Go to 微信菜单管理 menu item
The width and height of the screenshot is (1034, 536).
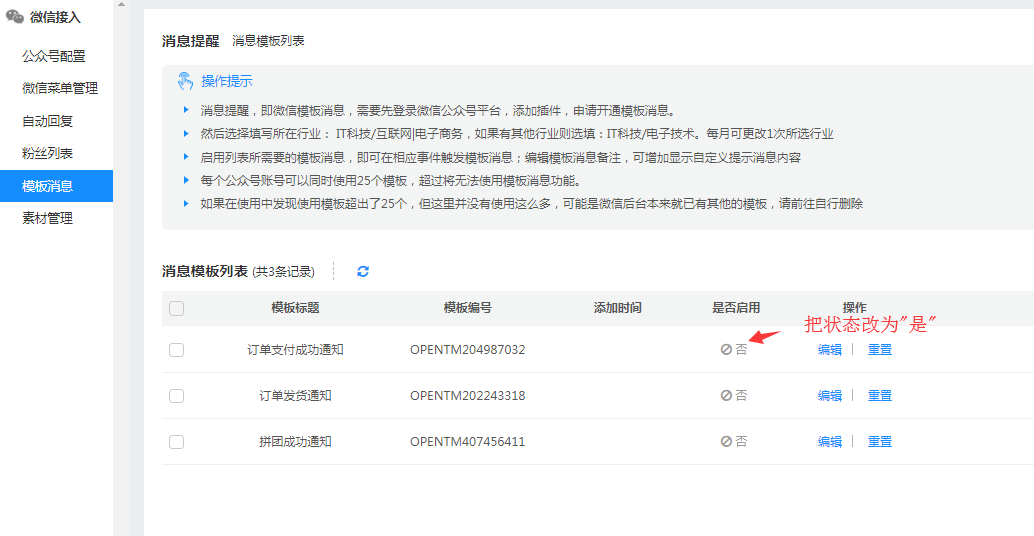pos(60,88)
